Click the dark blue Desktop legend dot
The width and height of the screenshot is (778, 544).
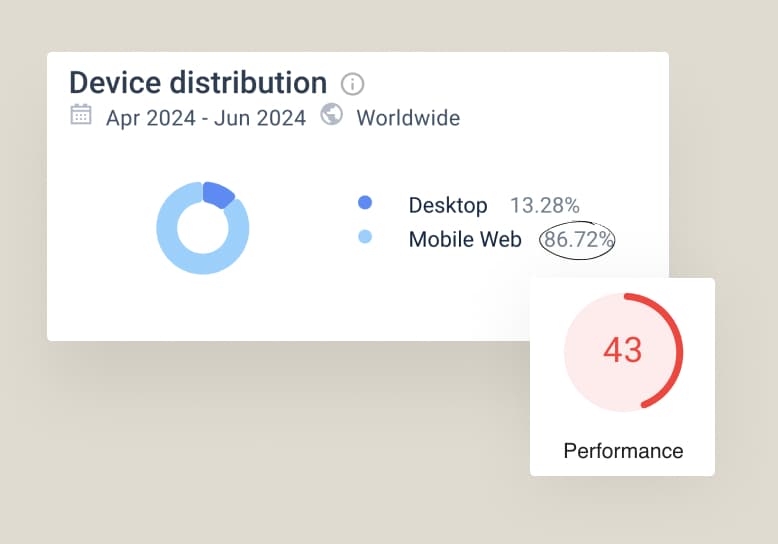click(365, 203)
